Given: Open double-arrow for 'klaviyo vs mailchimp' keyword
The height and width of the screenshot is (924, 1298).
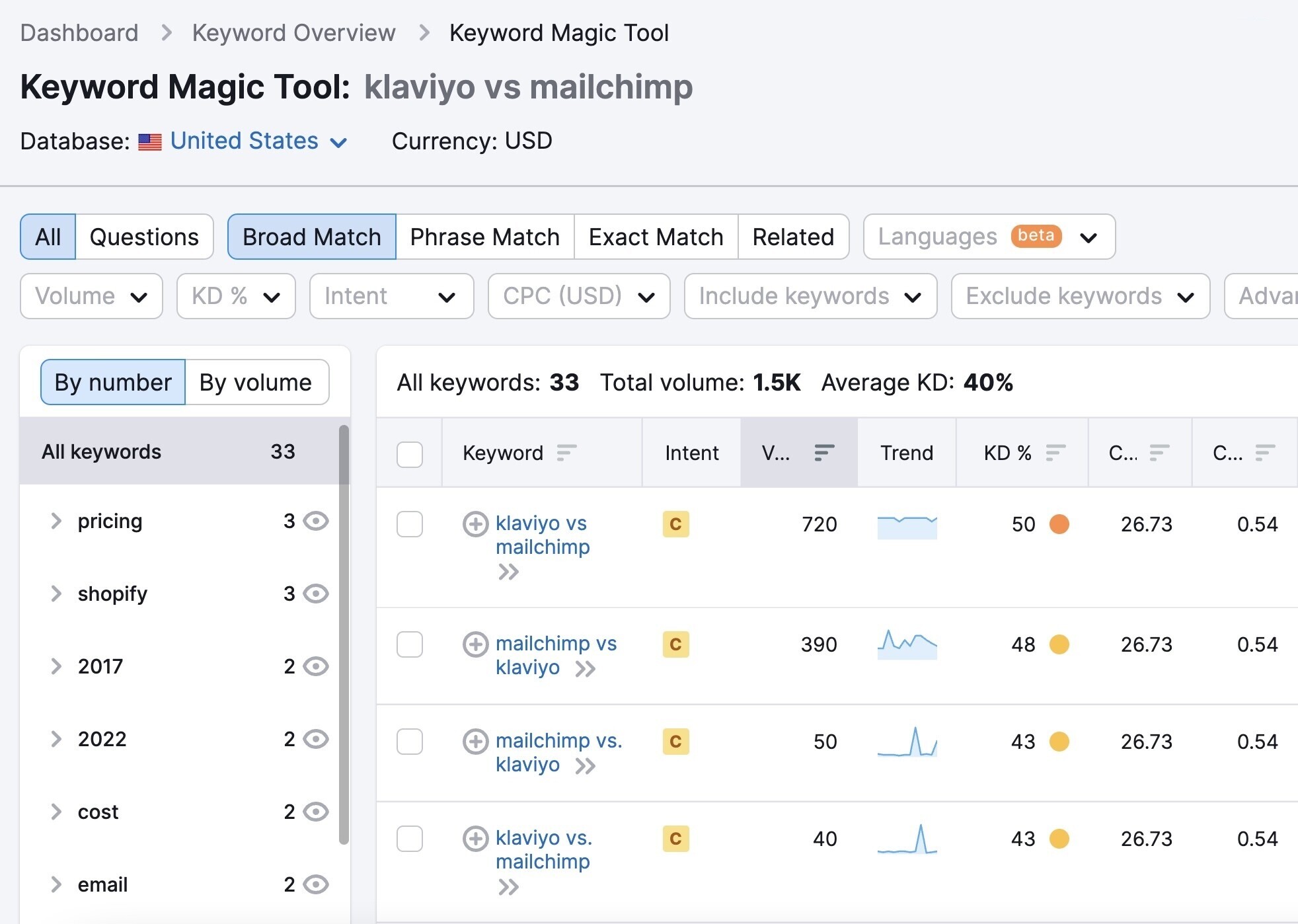Looking at the screenshot, I should pyautogui.click(x=508, y=572).
